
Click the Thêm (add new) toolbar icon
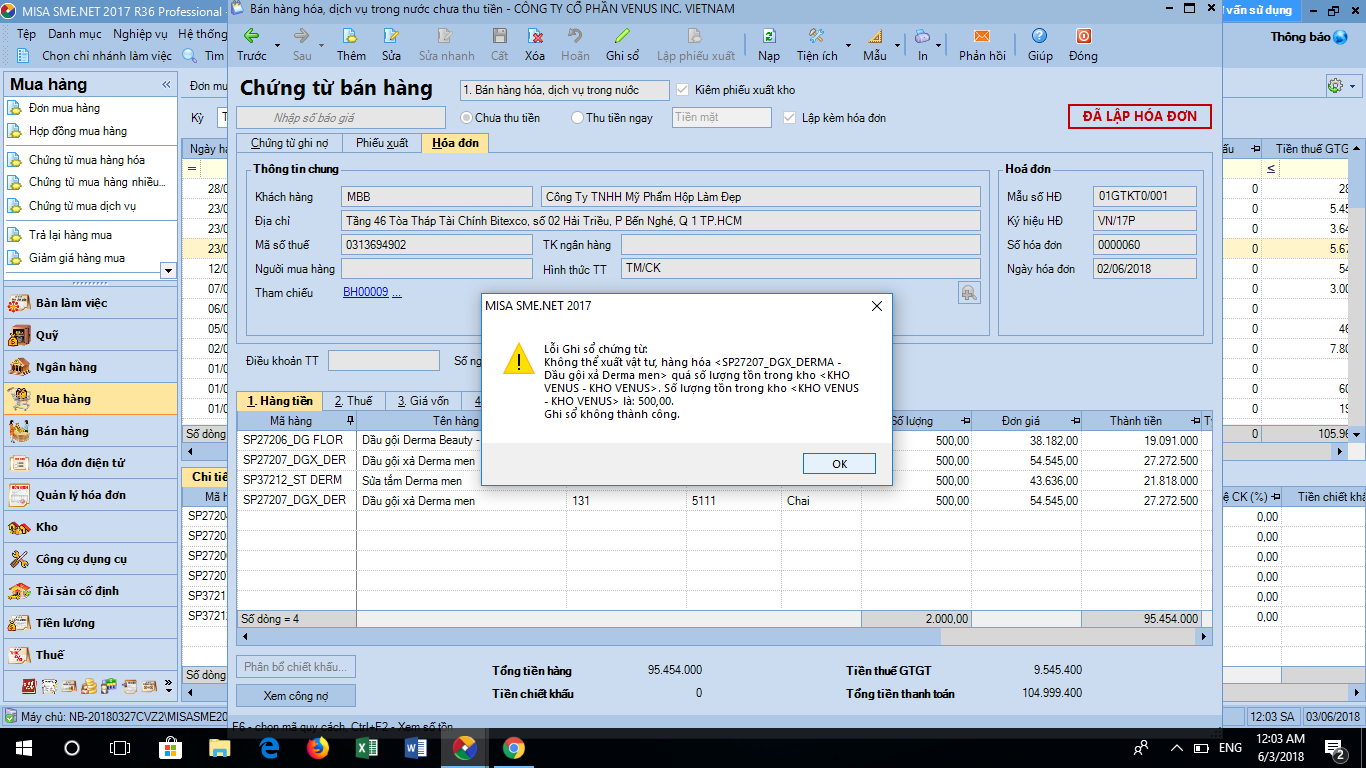(351, 36)
